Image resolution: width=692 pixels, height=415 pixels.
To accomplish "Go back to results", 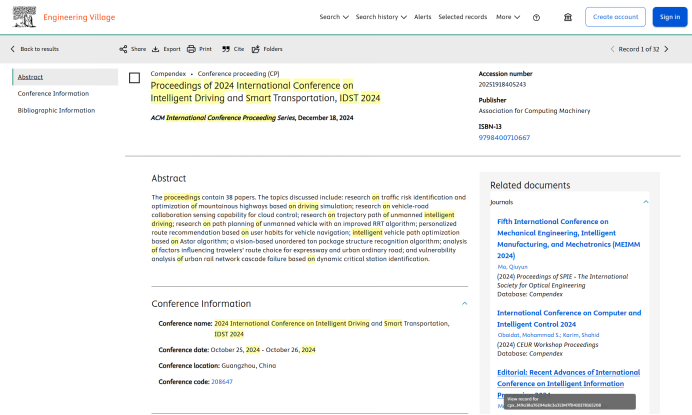I will click(x=34, y=49).
